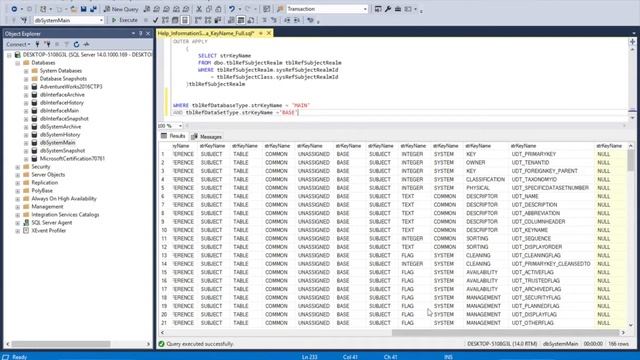Select AdventureWorks2016CTP3 database in tree
The image size is (640, 360).
coord(71,87)
